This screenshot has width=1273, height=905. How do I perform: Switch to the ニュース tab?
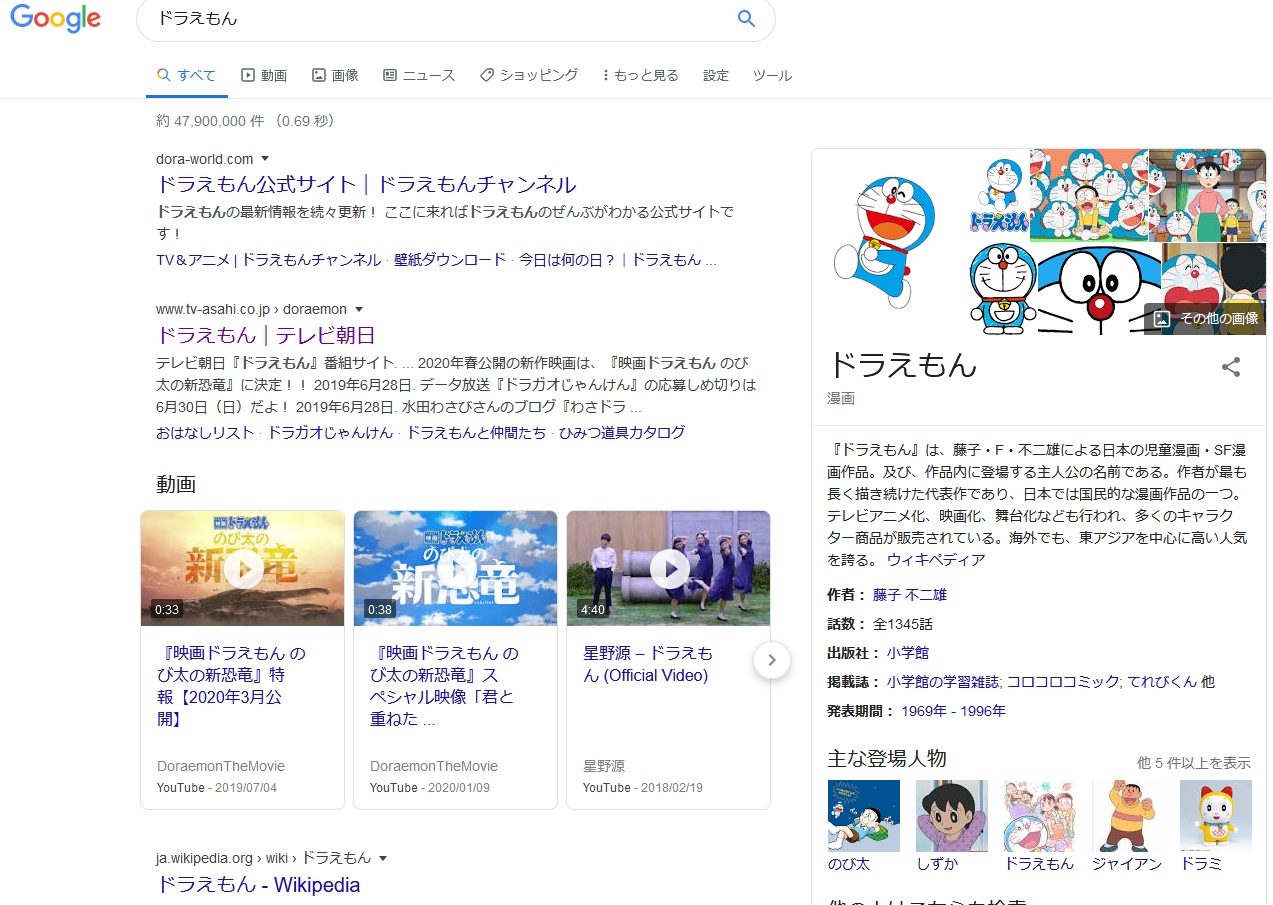tap(419, 75)
